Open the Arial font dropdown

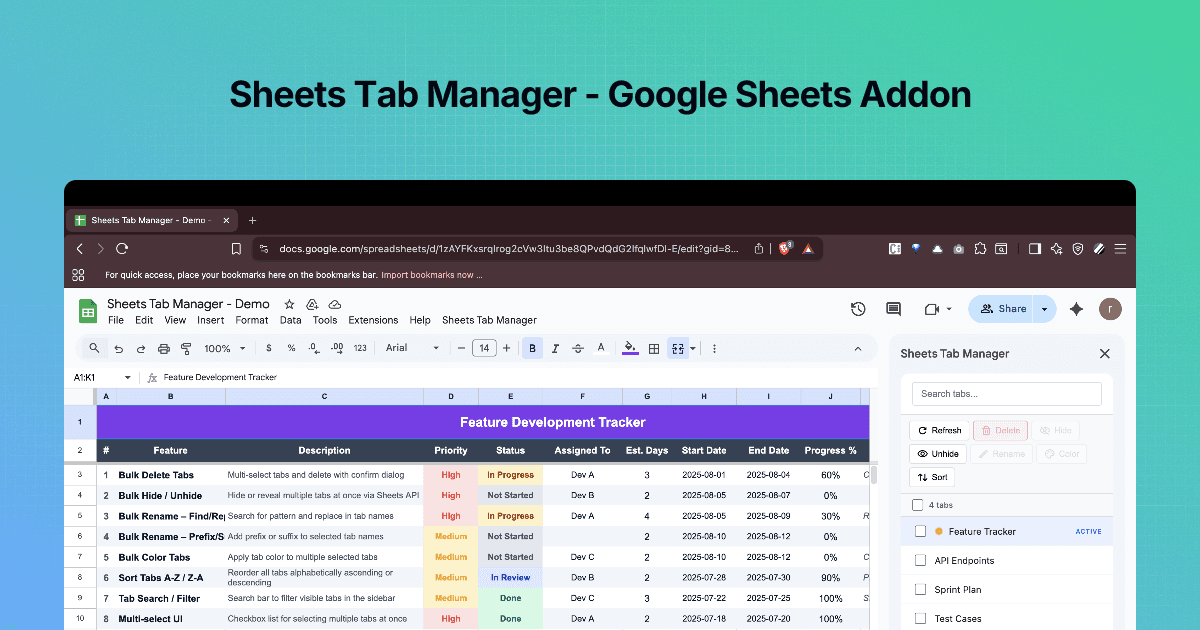(x=412, y=349)
